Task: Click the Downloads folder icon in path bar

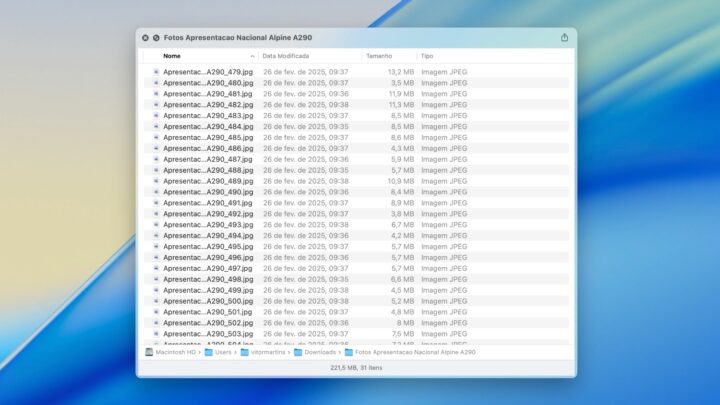Action: coord(298,352)
